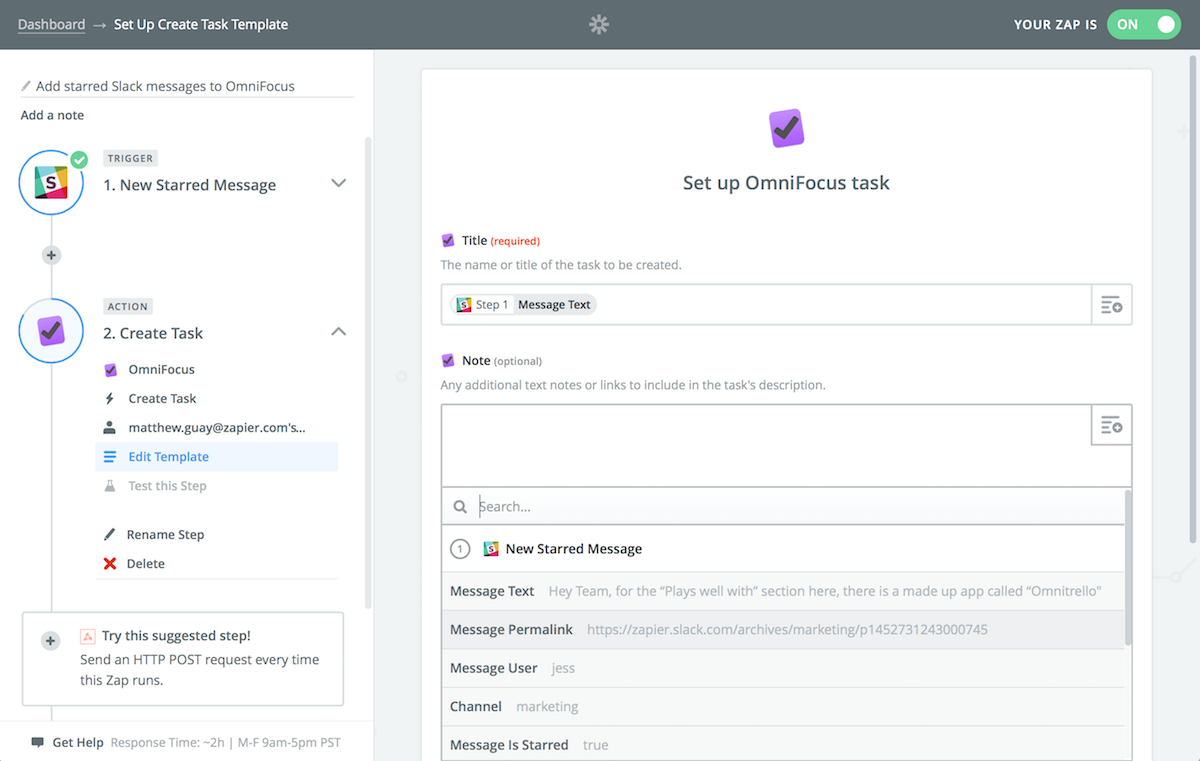
Task: Click into the Title input field
Action: 766,304
